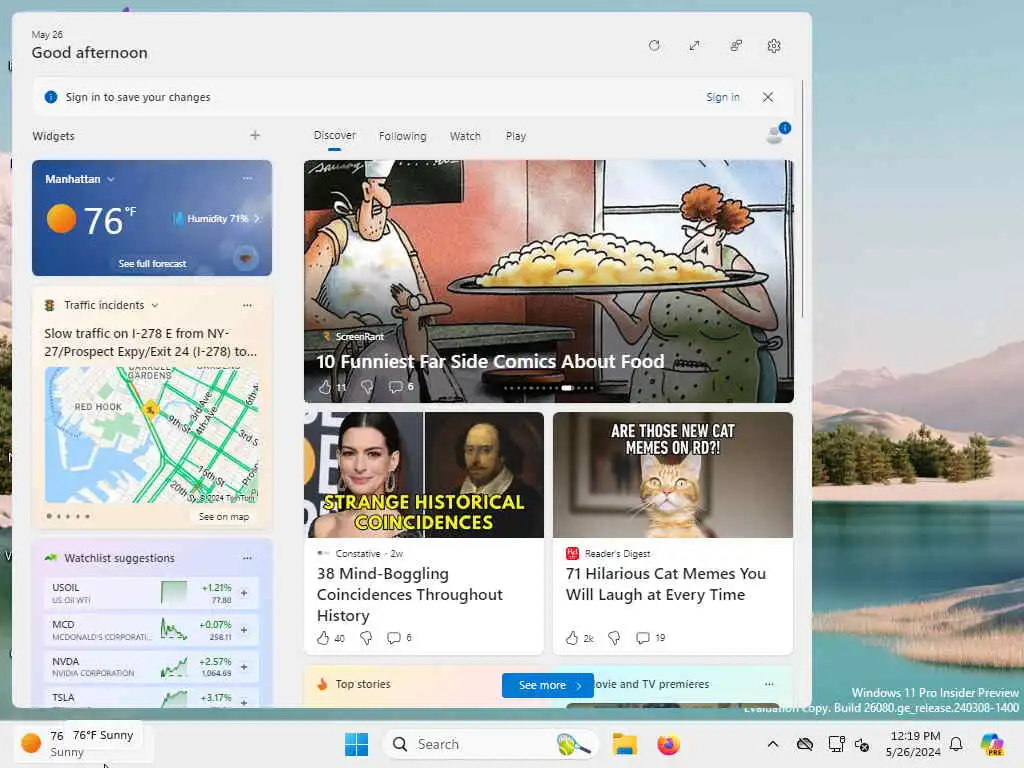Add MCD to watchlist
This screenshot has width=1024, height=768.
(x=244, y=630)
